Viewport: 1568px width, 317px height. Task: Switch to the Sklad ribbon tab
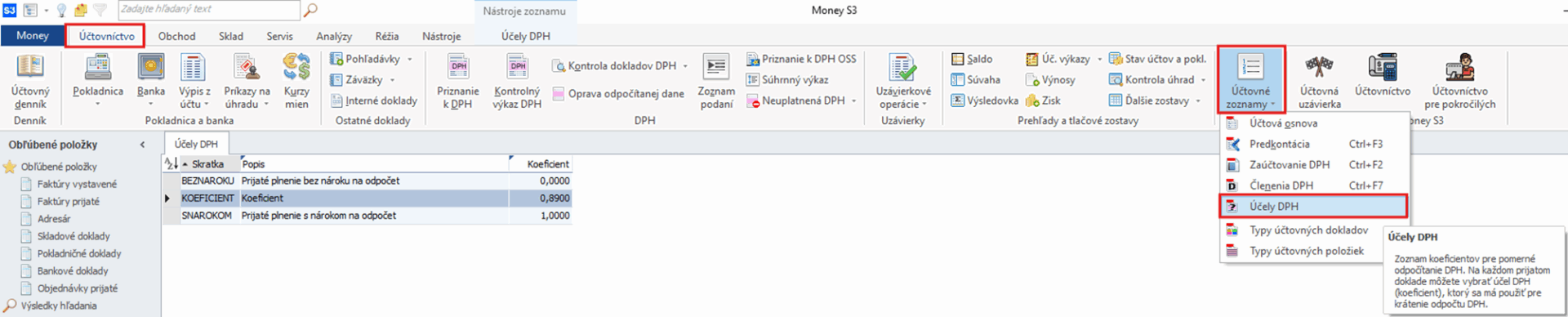231,36
